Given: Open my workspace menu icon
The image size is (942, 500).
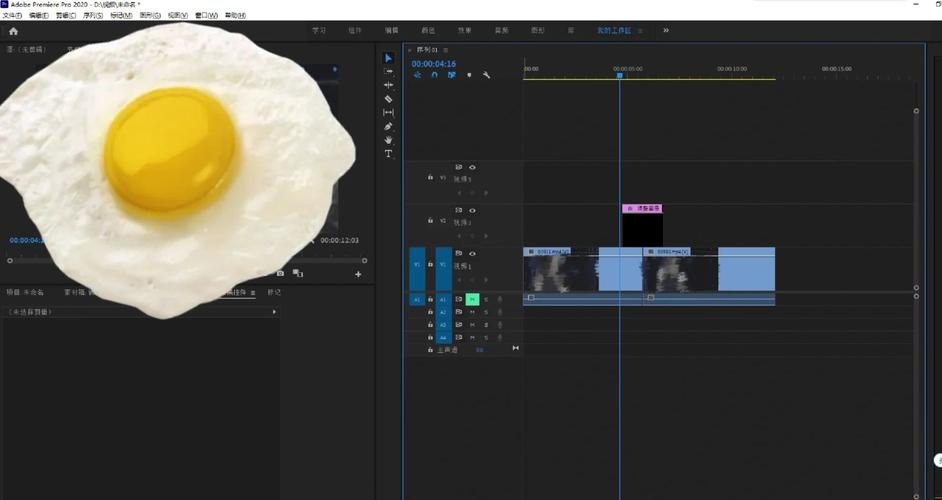Looking at the screenshot, I should click(x=640, y=31).
